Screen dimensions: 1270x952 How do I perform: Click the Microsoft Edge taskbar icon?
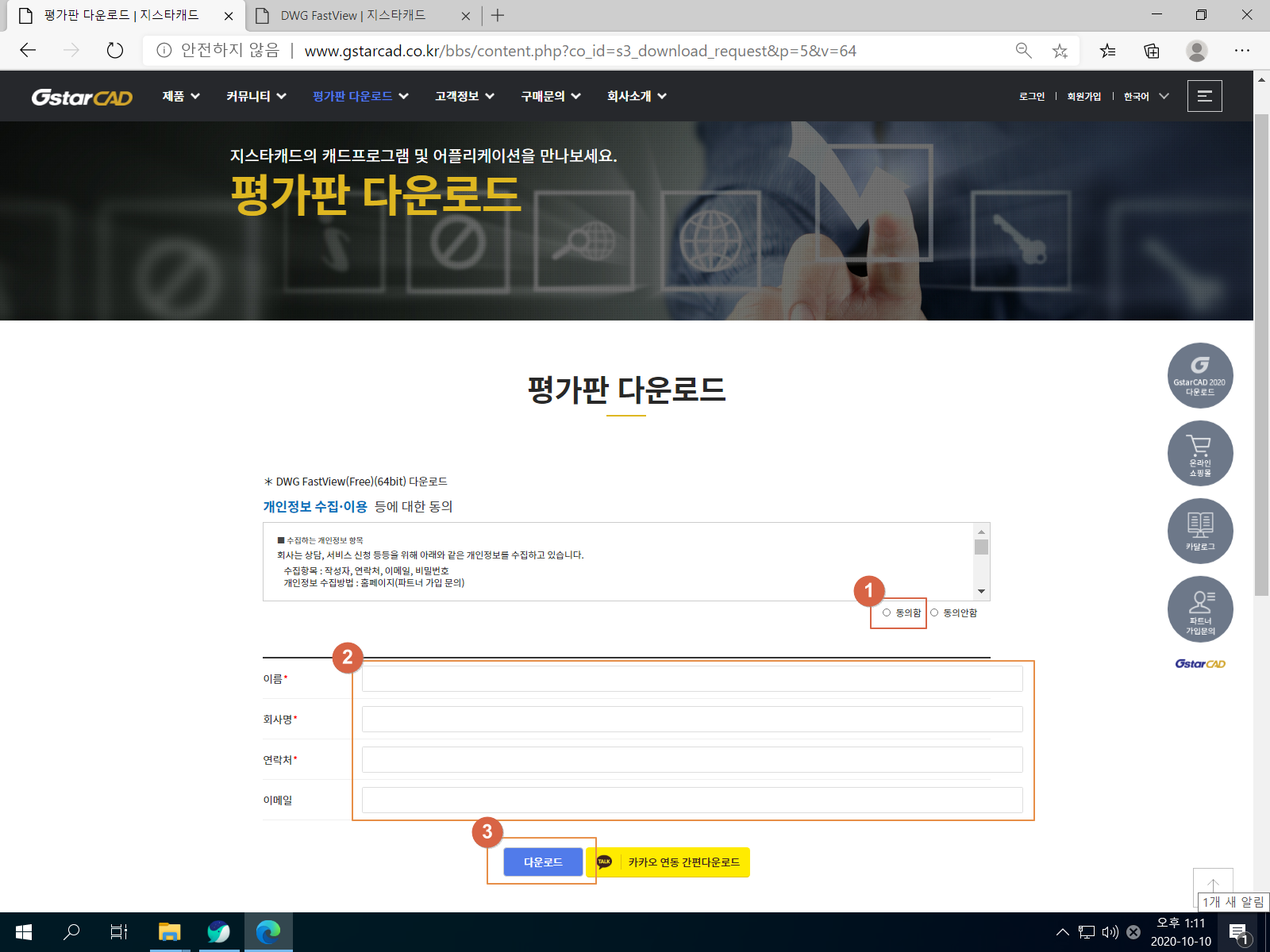coord(268,932)
